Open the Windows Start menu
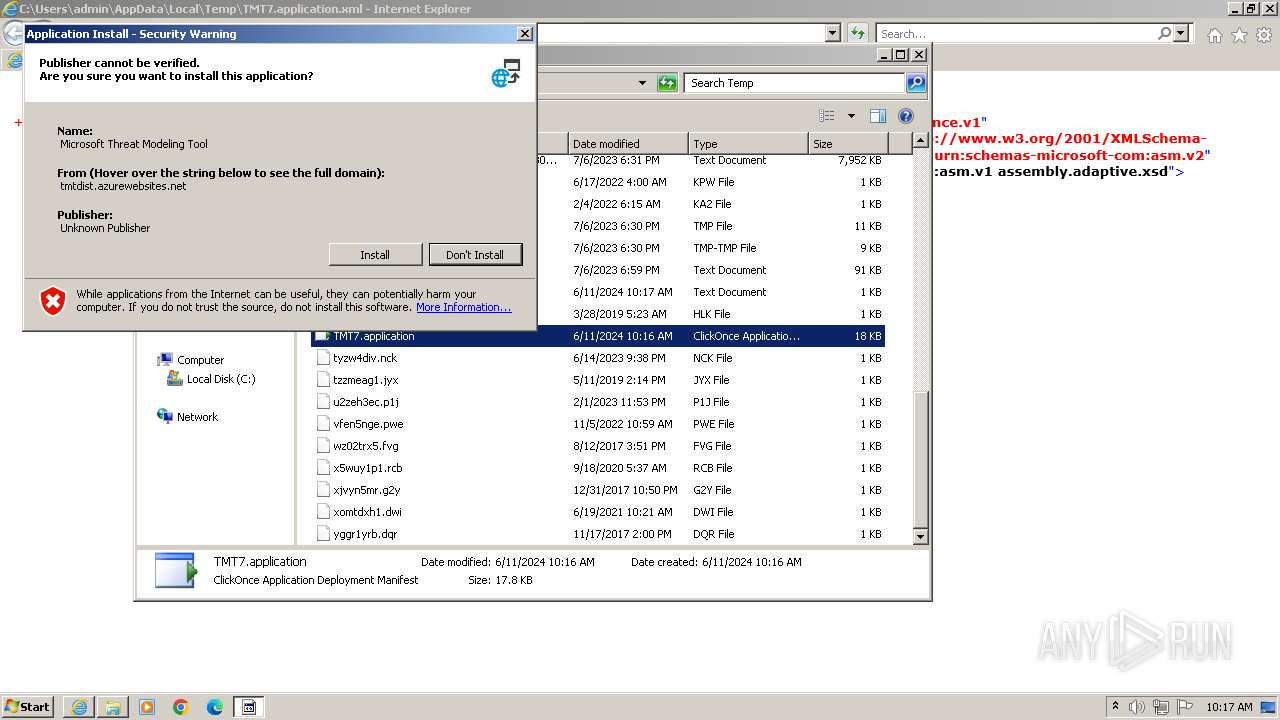The image size is (1280, 720). pos(27,706)
